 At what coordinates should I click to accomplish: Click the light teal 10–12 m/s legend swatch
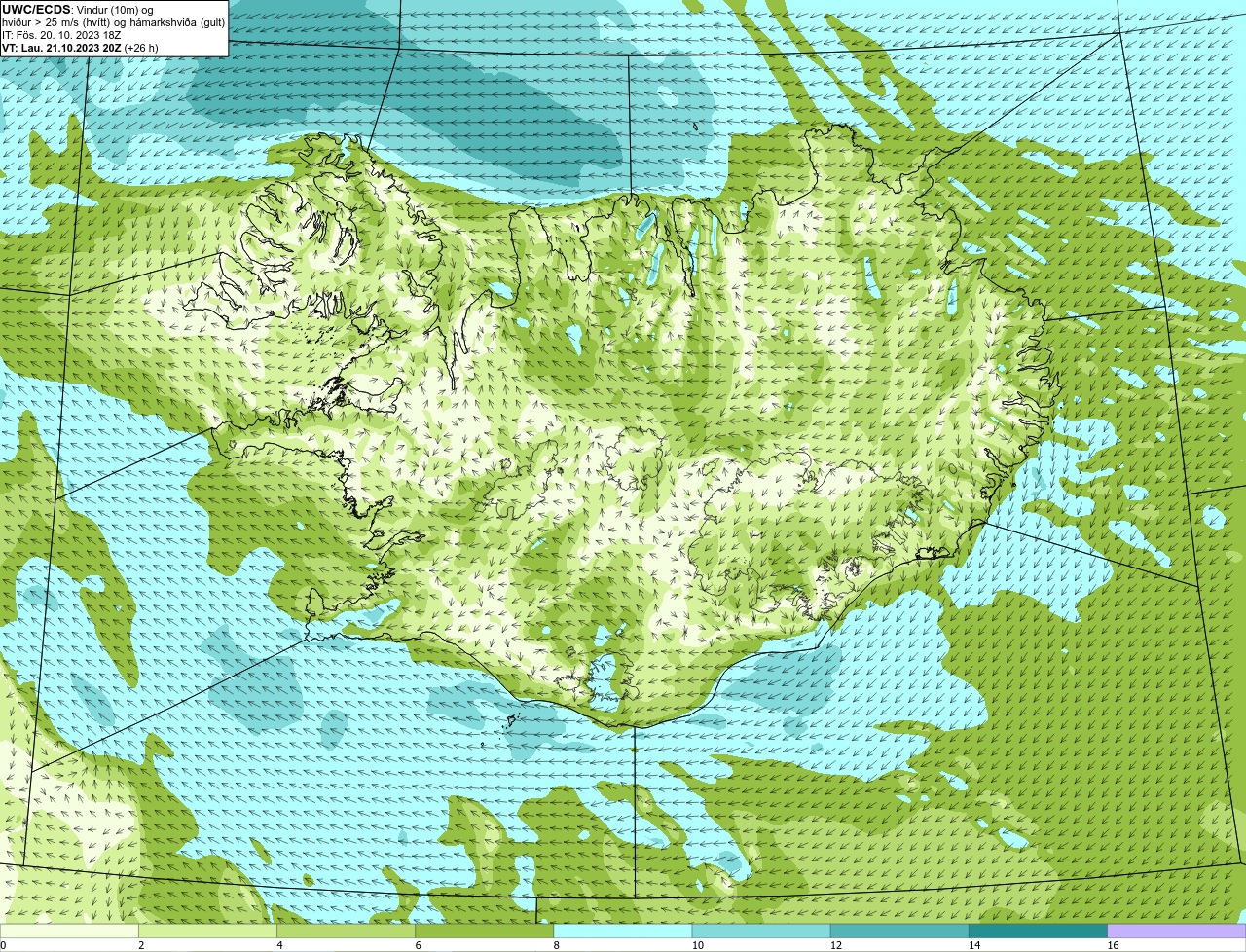pyautogui.click(x=762, y=932)
